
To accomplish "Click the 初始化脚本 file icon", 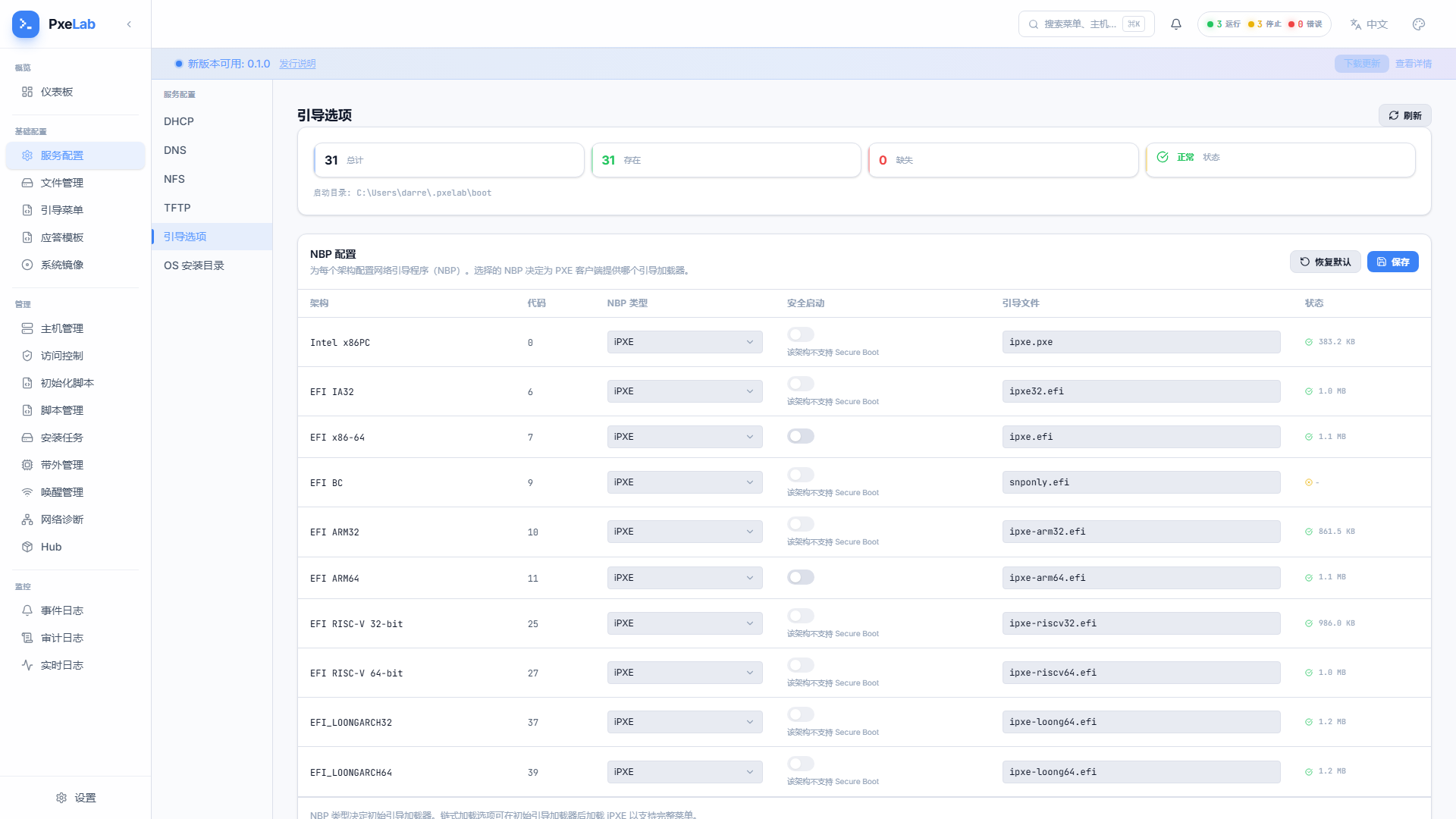I will pyautogui.click(x=27, y=383).
